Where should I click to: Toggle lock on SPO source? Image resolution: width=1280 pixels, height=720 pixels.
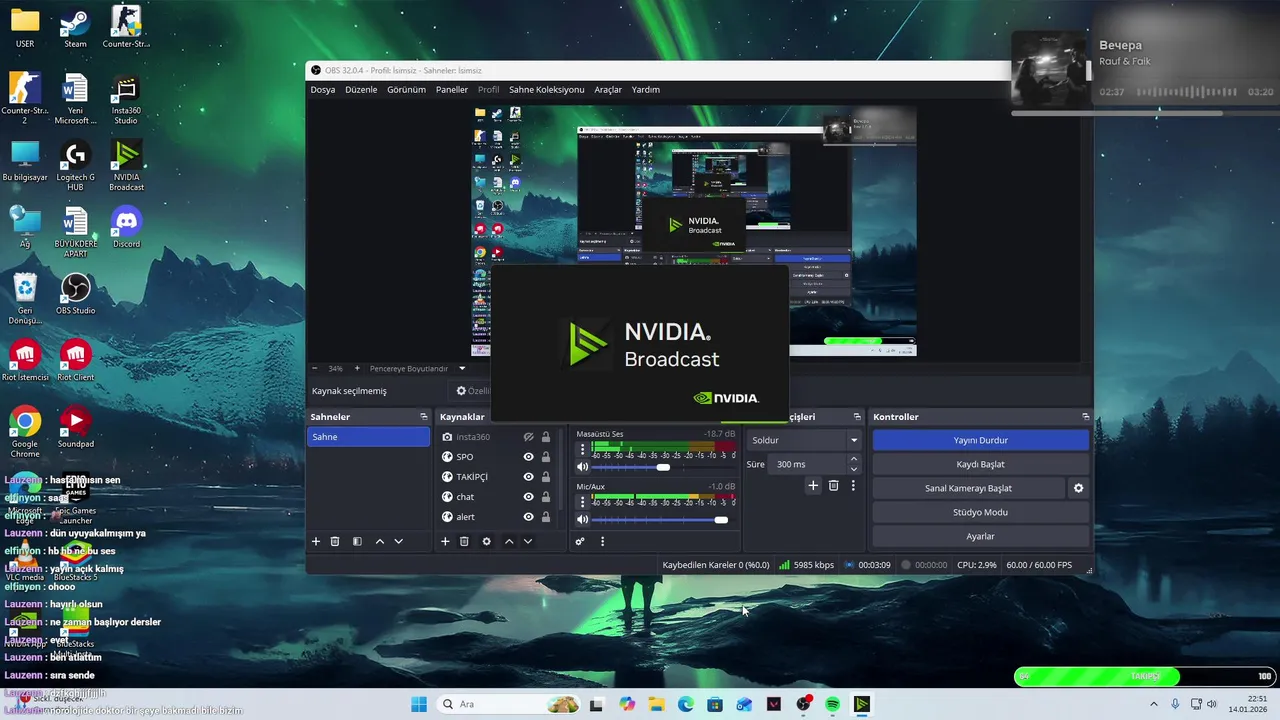coord(546,457)
